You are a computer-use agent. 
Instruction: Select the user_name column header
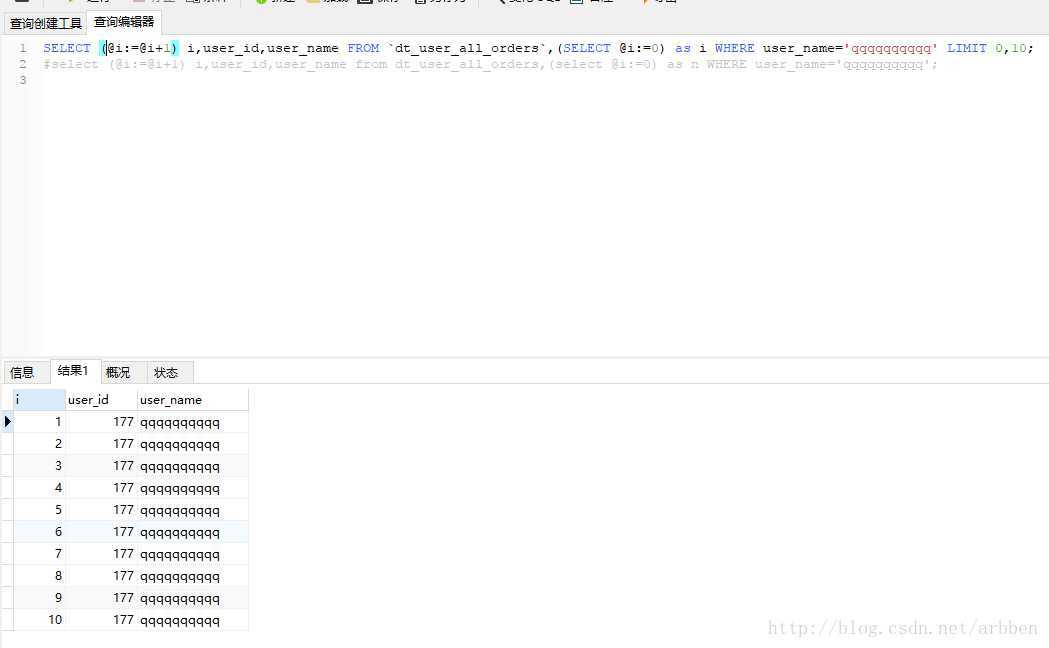[x=193, y=400]
